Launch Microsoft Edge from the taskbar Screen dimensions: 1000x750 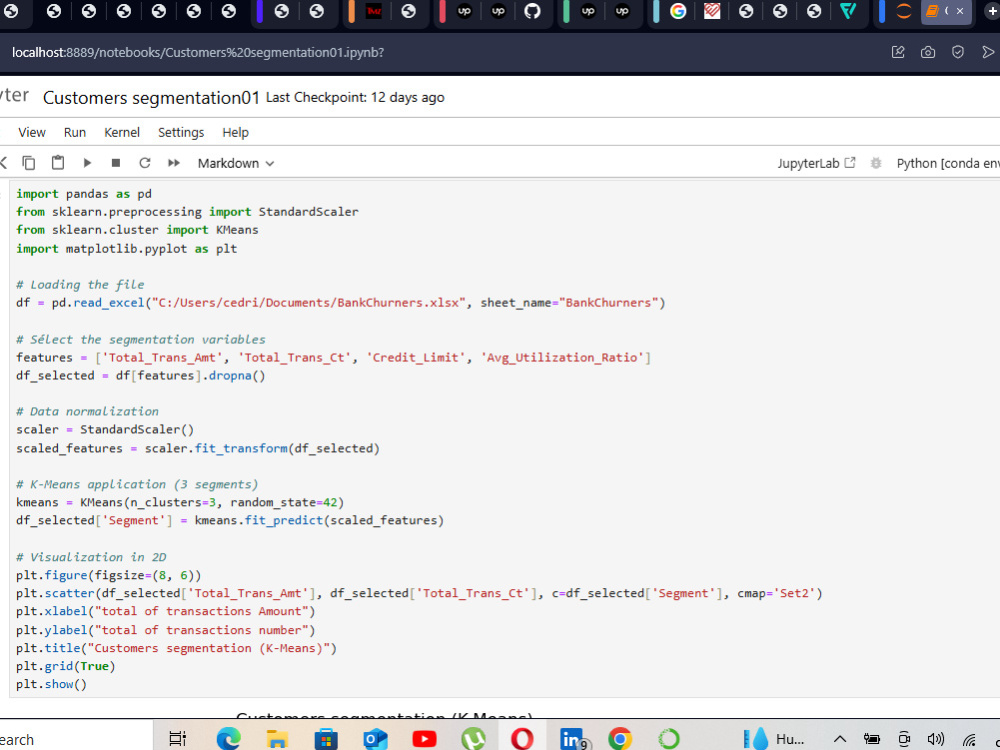228,739
